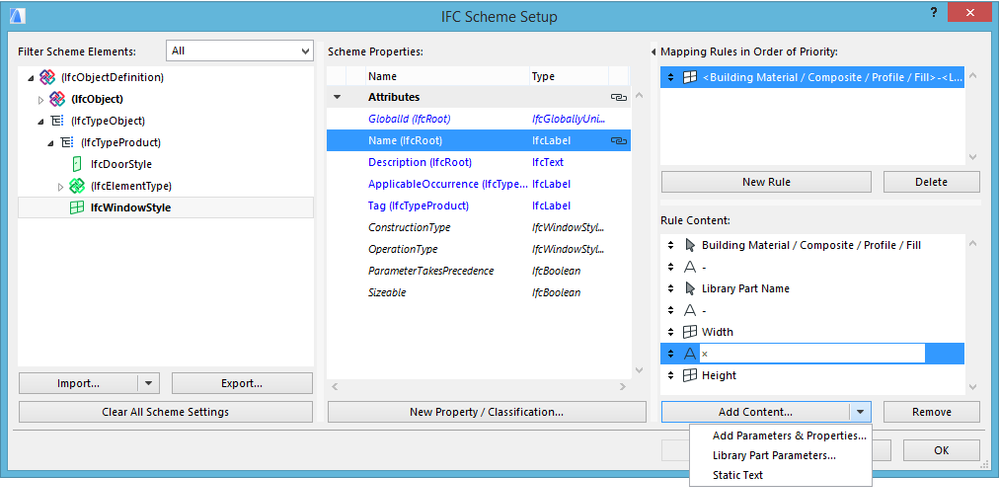Confirm with the OK button
The height and width of the screenshot is (487, 999).
941,450
